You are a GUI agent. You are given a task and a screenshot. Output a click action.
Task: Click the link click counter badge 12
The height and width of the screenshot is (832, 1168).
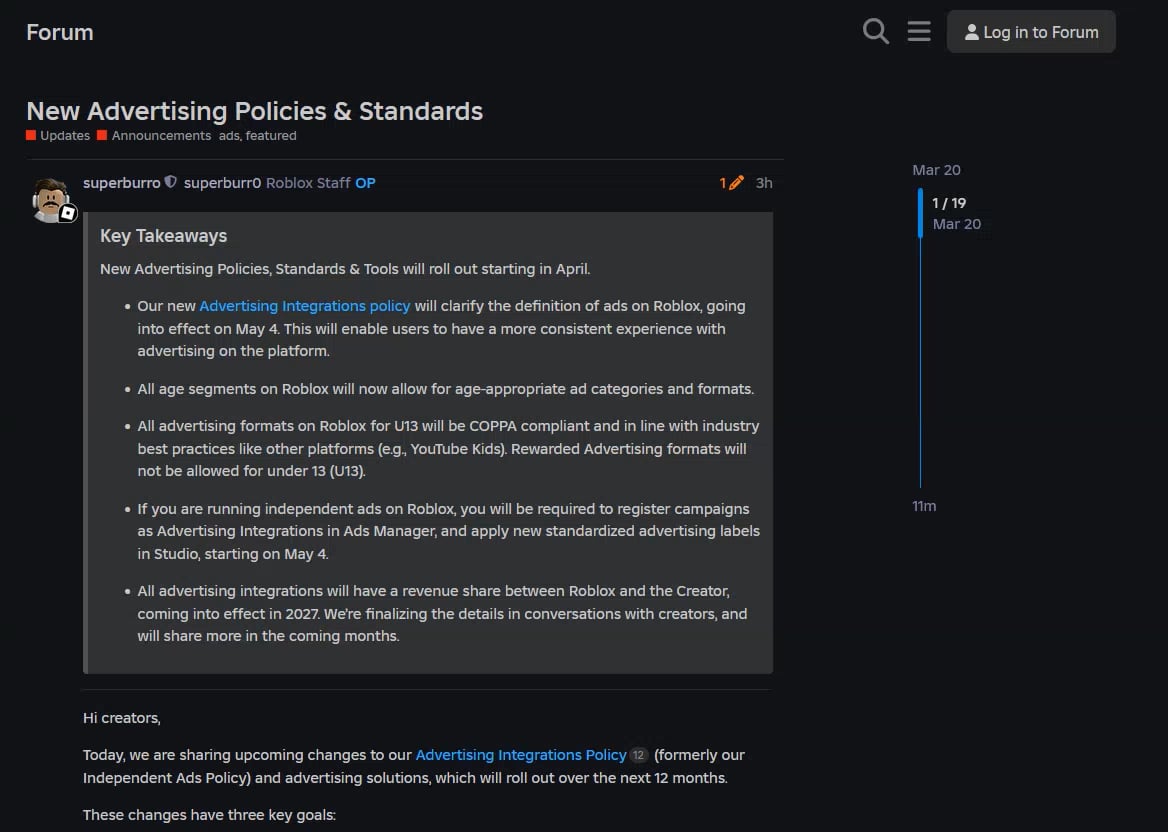point(639,756)
